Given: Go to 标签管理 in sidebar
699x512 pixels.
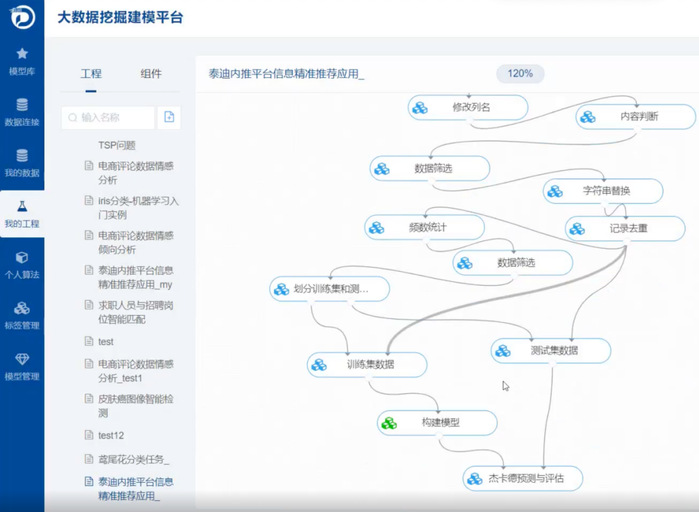Looking at the screenshot, I should 22,315.
